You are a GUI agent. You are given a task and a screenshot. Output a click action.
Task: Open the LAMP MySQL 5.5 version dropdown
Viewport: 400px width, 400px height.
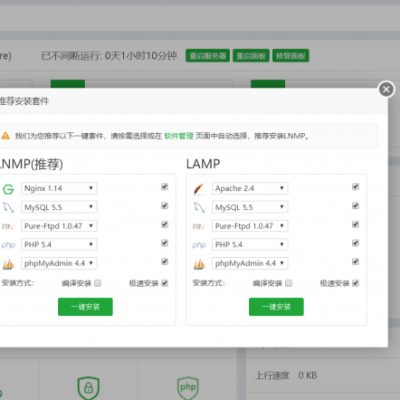coord(250,207)
